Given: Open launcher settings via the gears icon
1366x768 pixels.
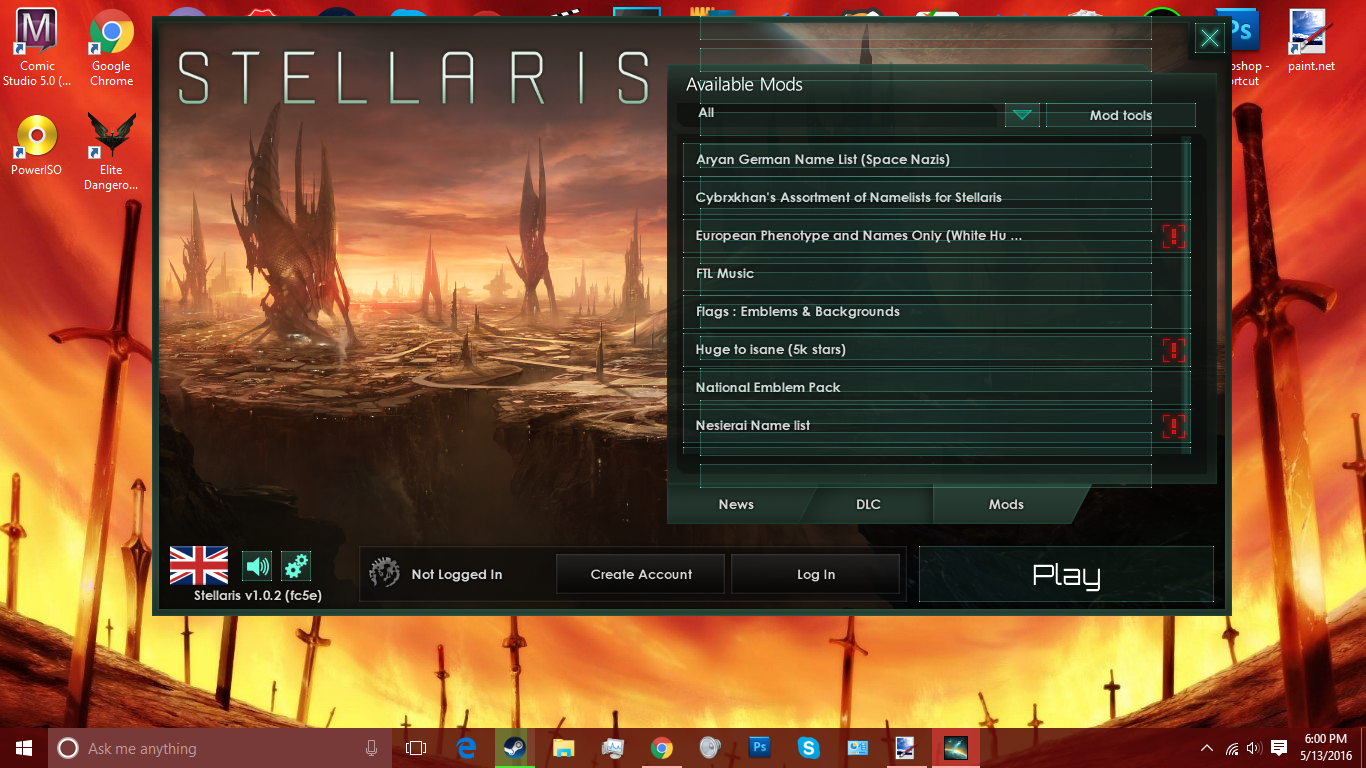Looking at the screenshot, I should pyautogui.click(x=295, y=566).
